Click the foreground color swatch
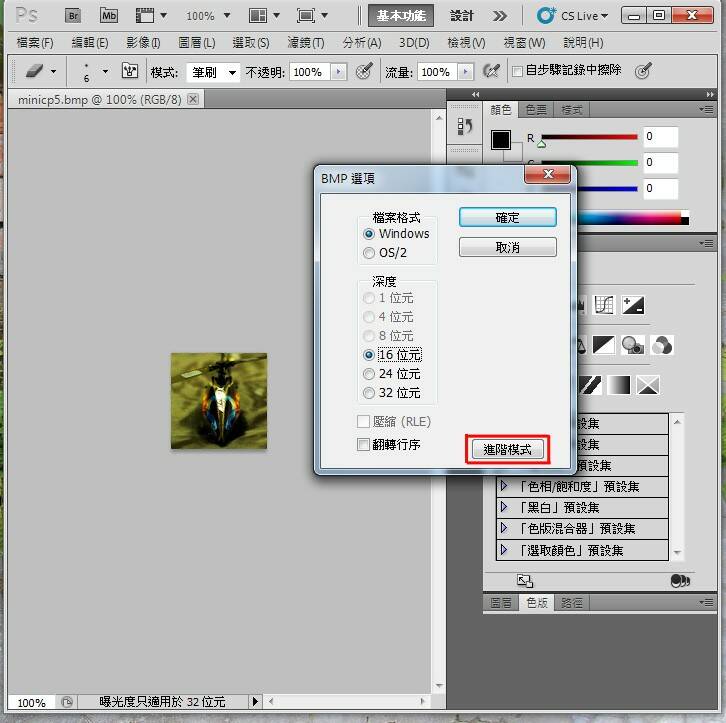The width and height of the screenshot is (726, 723). tap(501, 140)
